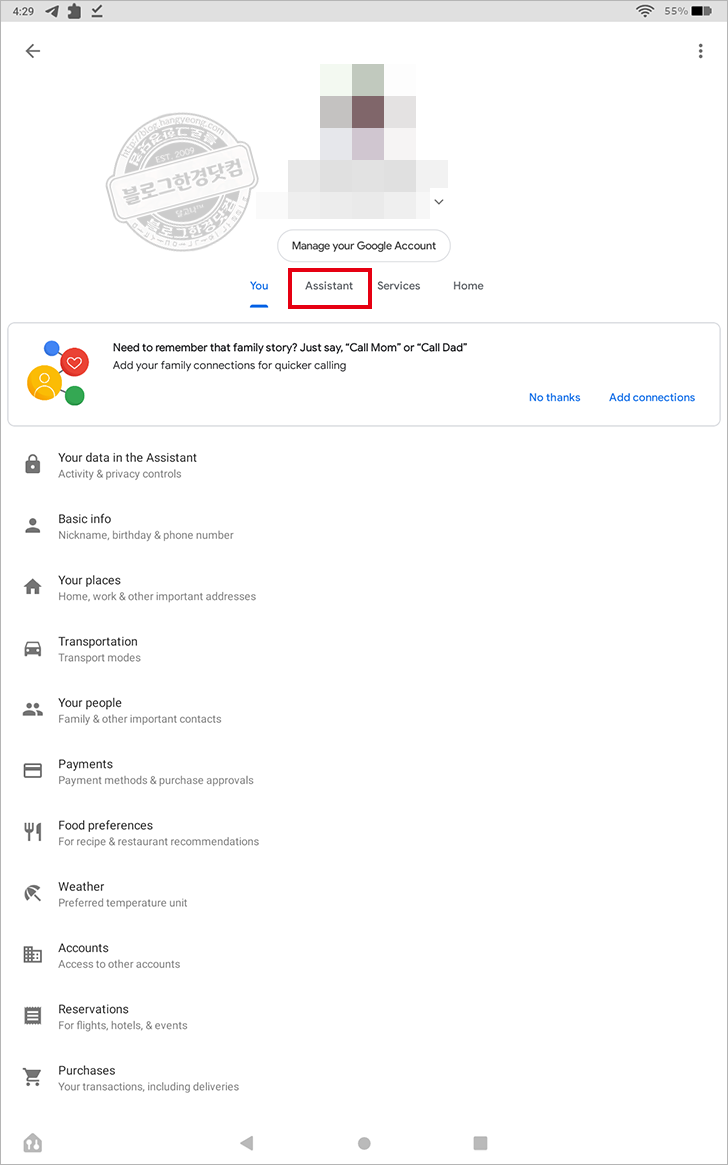Select the Payments card icon

tap(32, 771)
